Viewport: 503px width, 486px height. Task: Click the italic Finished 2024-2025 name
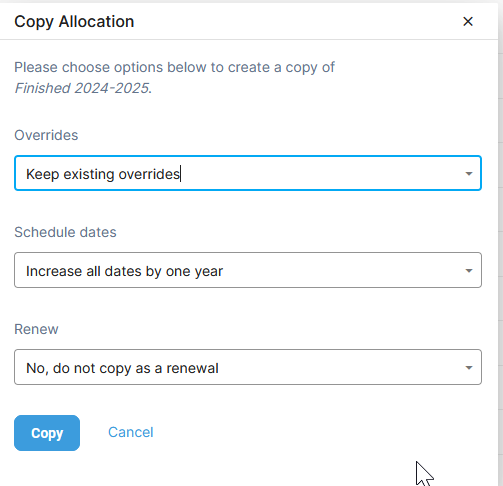pos(82,88)
